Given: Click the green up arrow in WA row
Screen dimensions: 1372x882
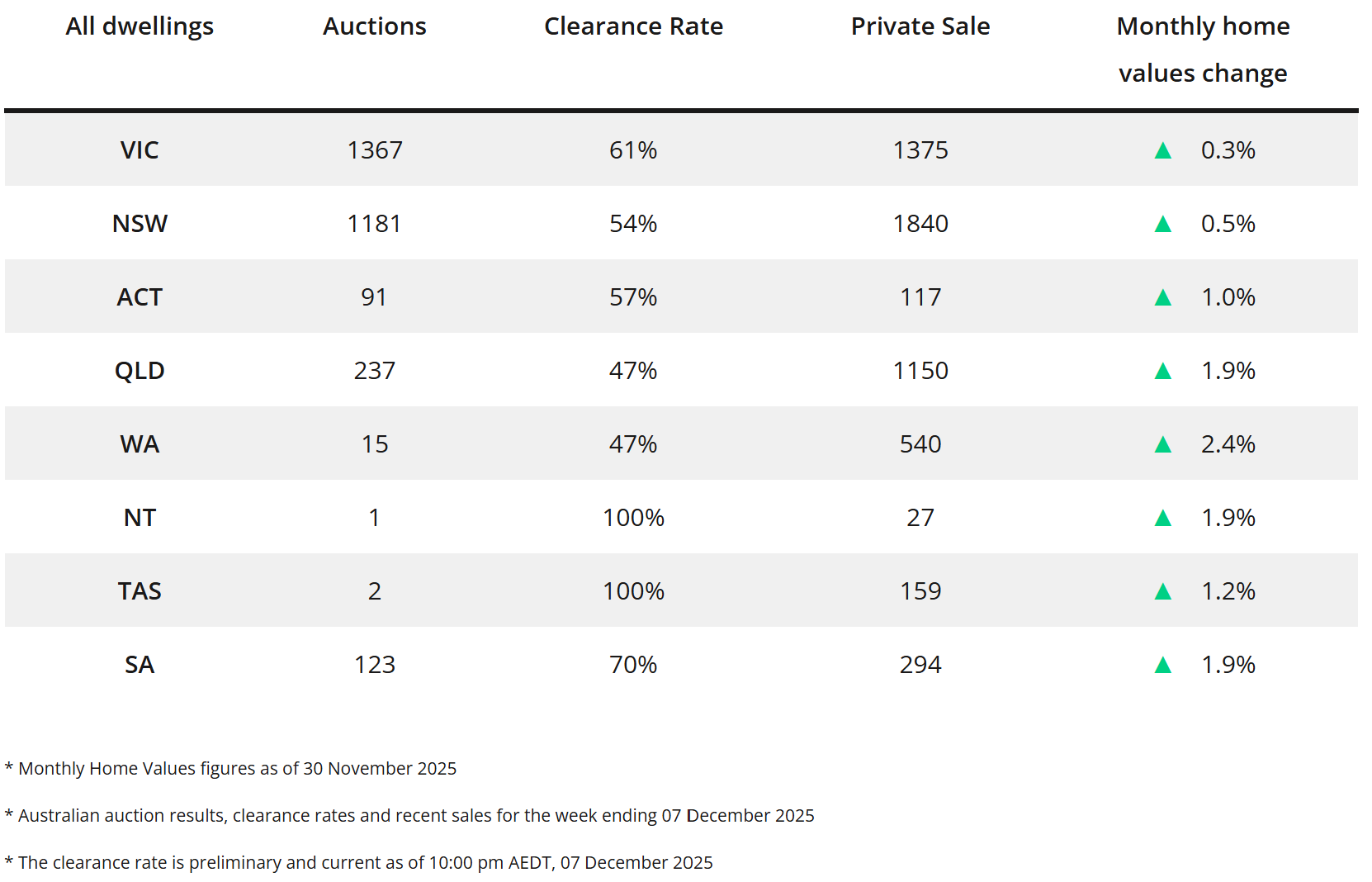Looking at the screenshot, I should 1162,444.
